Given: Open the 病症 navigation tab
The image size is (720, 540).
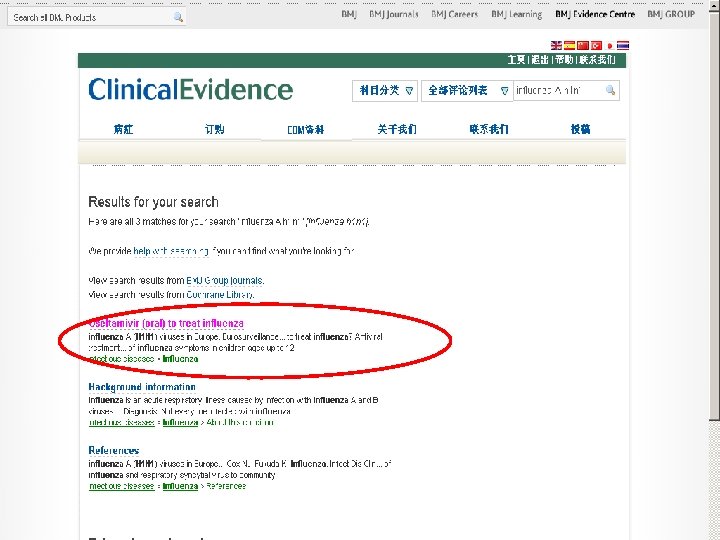Looking at the screenshot, I should (x=124, y=129).
